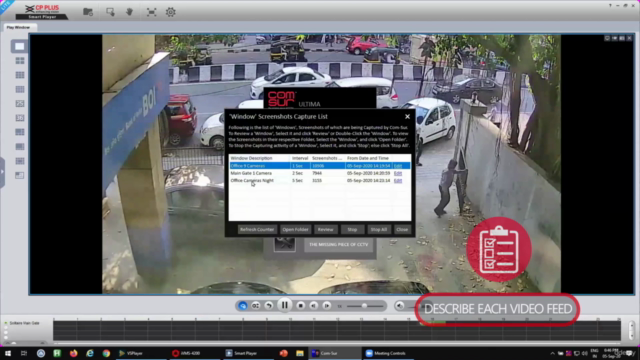Click the From Date and Time column header
This screenshot has height=360, width=640.
pos(368,158)
